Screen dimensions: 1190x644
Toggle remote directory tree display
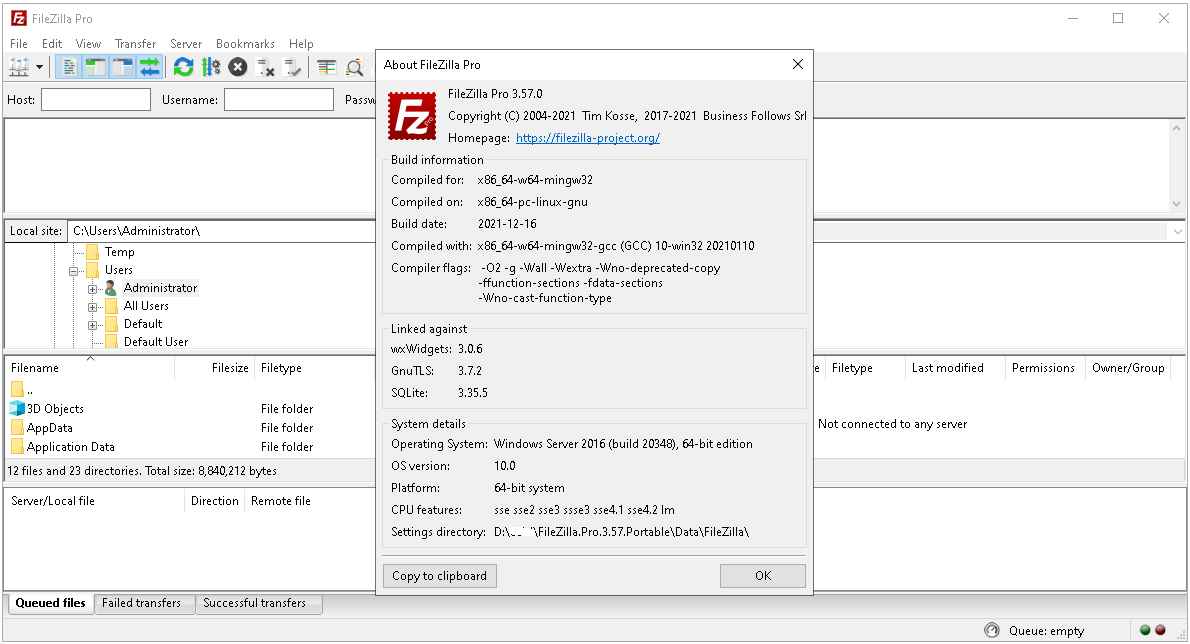click(123, 68)
